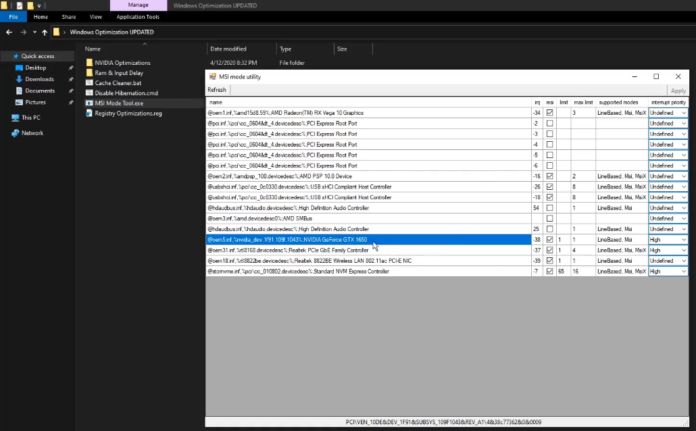
Task: Open the Ram & Input Delay folder icon
Action: pyautogui.click(x=89, y=72)
